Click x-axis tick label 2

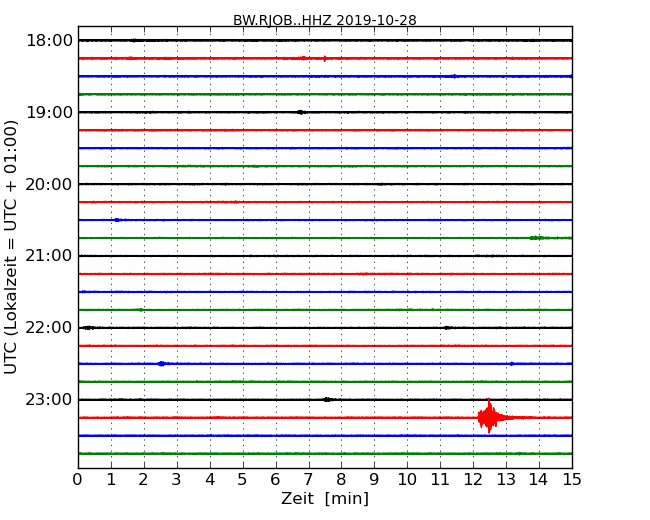[144, 480]
